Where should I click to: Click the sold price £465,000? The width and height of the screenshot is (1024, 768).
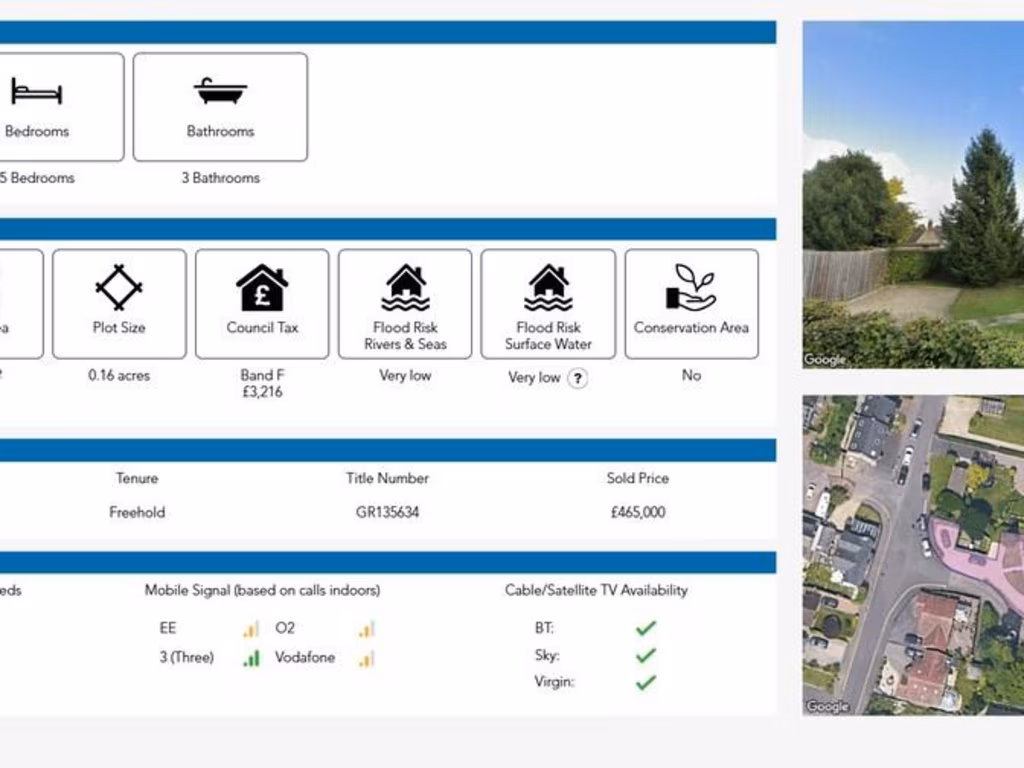point(637,512)
